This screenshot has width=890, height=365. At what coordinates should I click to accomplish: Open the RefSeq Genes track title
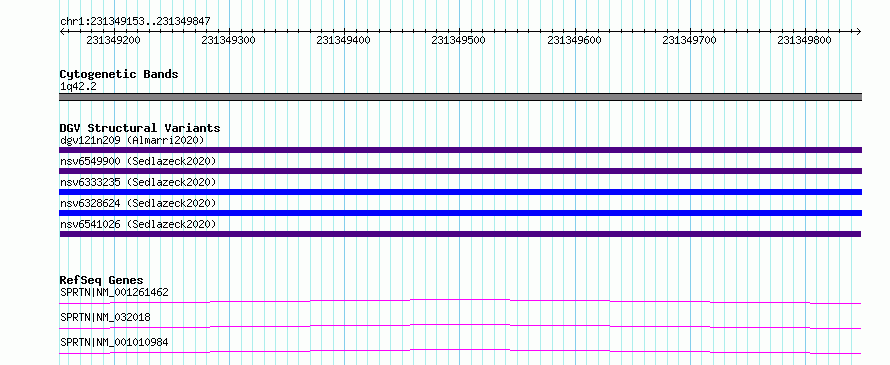coord(101,280)
